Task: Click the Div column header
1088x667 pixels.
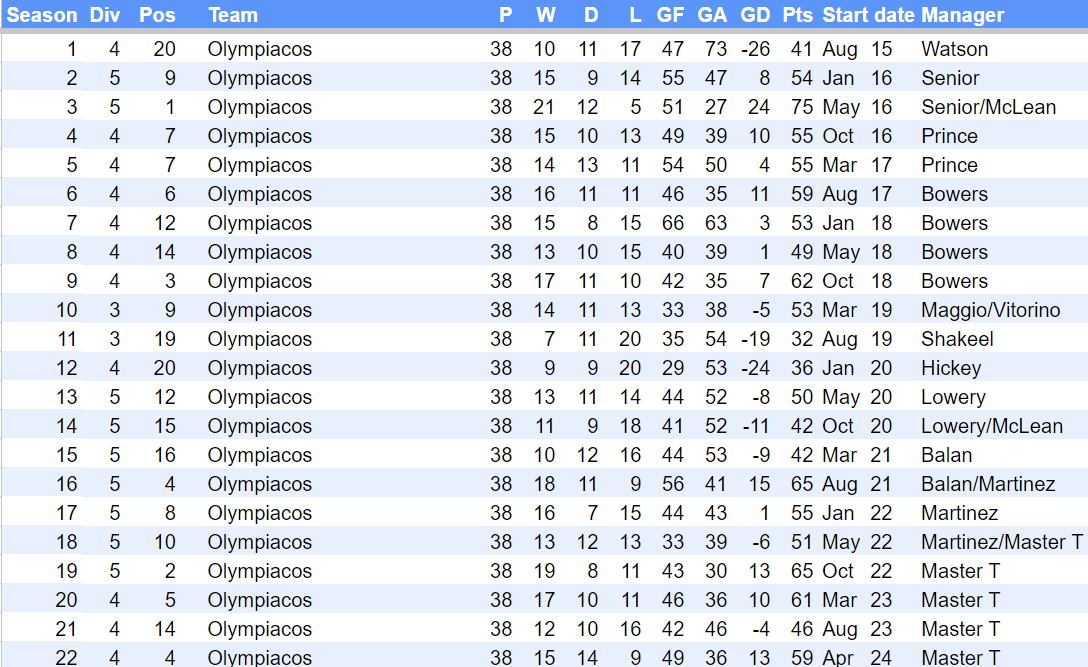Action: [105, 15]
